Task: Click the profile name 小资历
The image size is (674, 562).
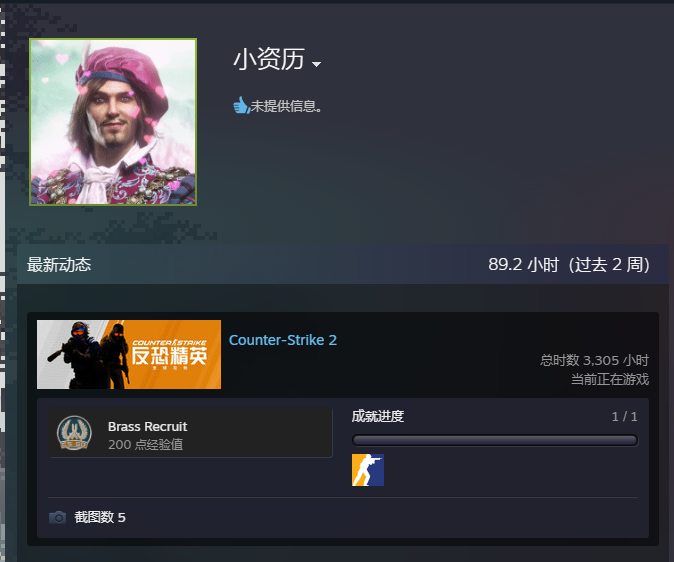Action: click(x=269, y=59)
